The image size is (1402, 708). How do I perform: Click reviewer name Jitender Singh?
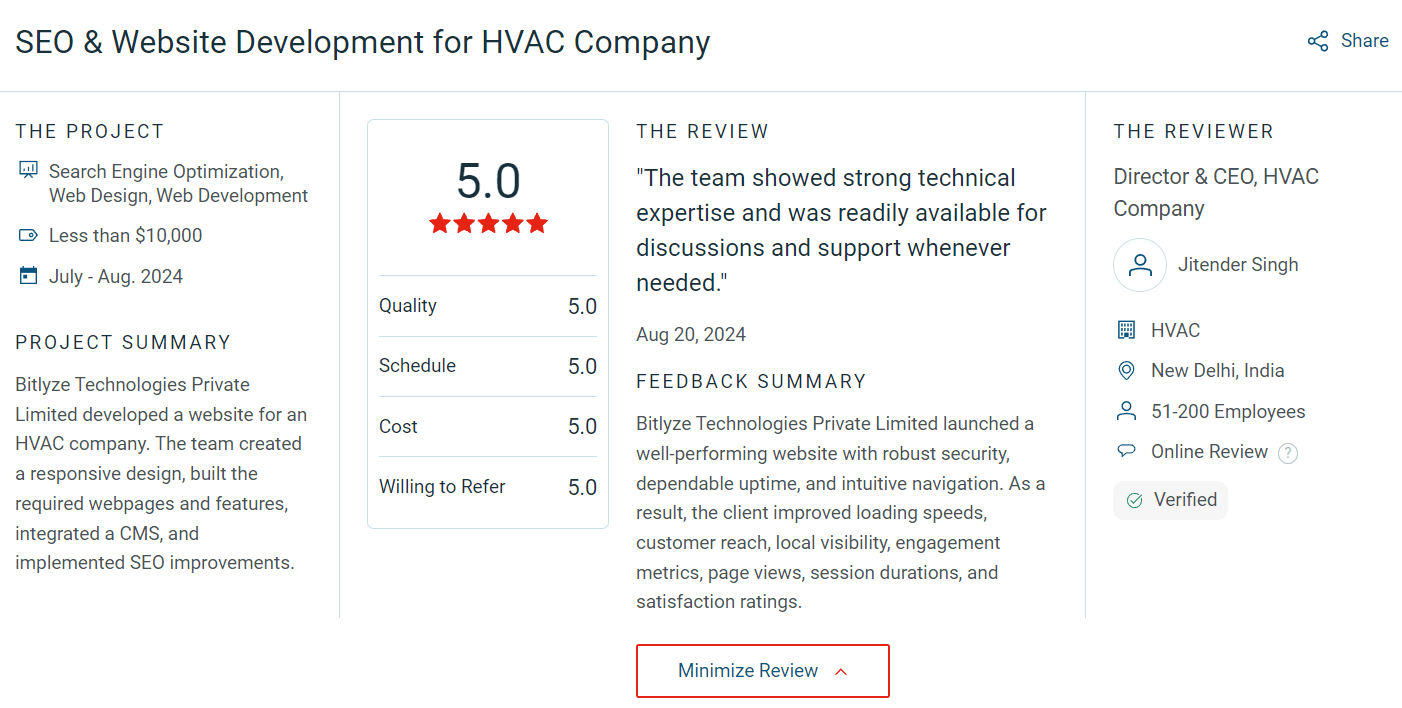coord(1238,265)
